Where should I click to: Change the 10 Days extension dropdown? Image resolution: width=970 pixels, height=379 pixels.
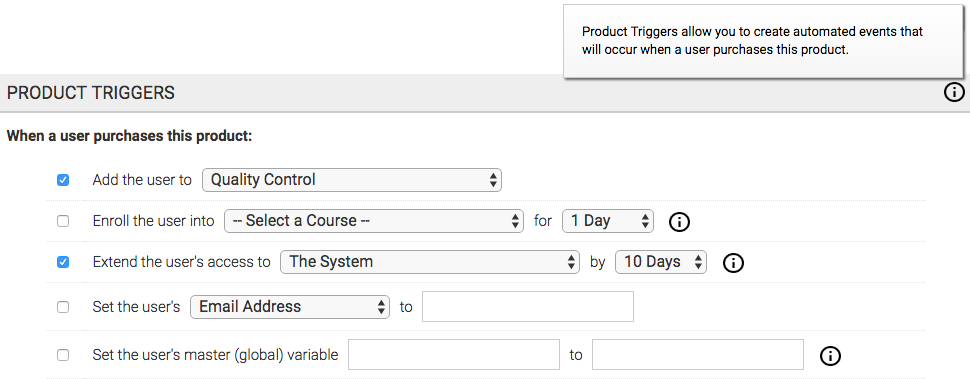[661, 262]
